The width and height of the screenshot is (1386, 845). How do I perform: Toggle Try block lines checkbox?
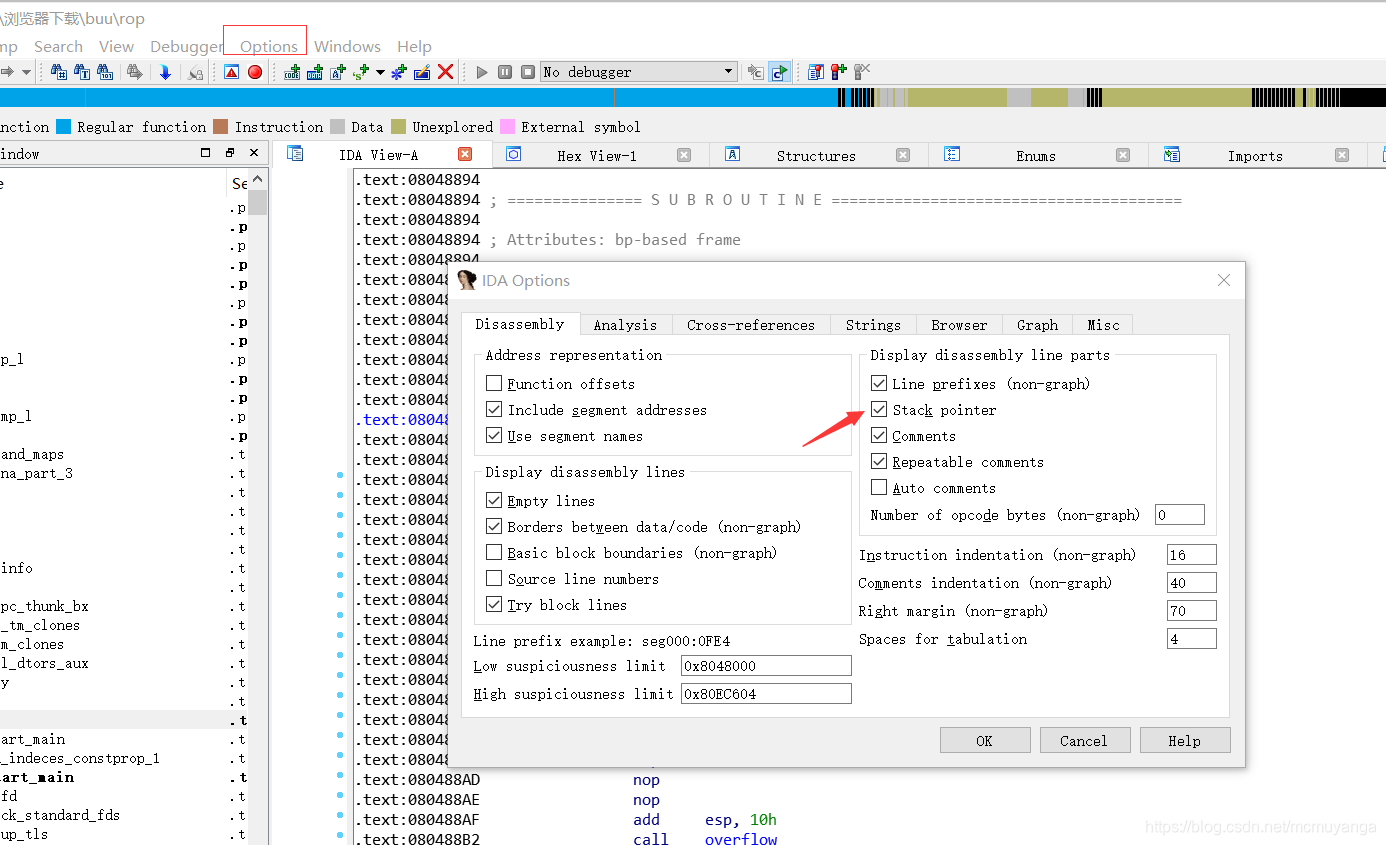(x=494, y=604)
